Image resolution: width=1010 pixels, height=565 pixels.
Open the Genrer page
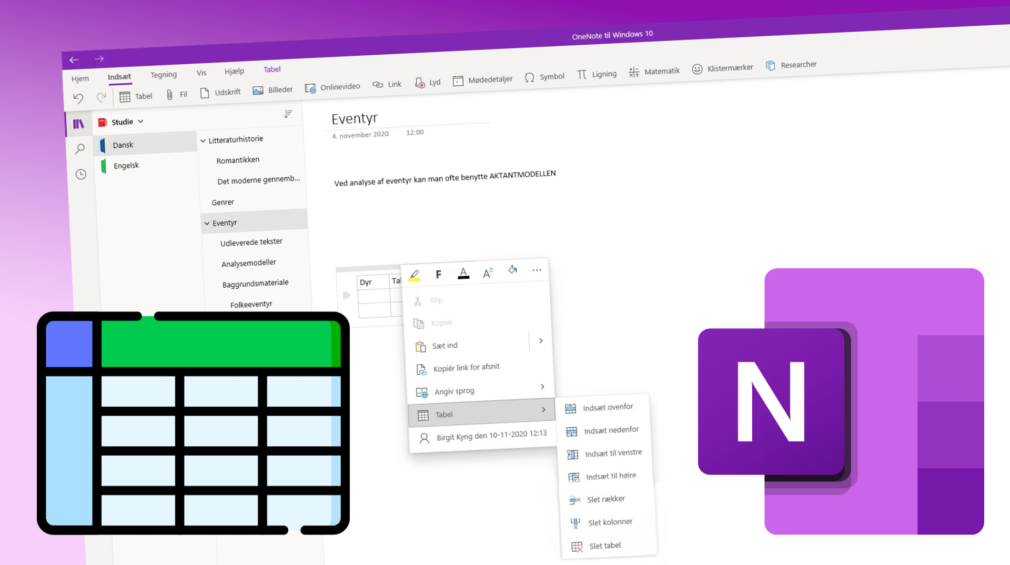tap(223, 202)
